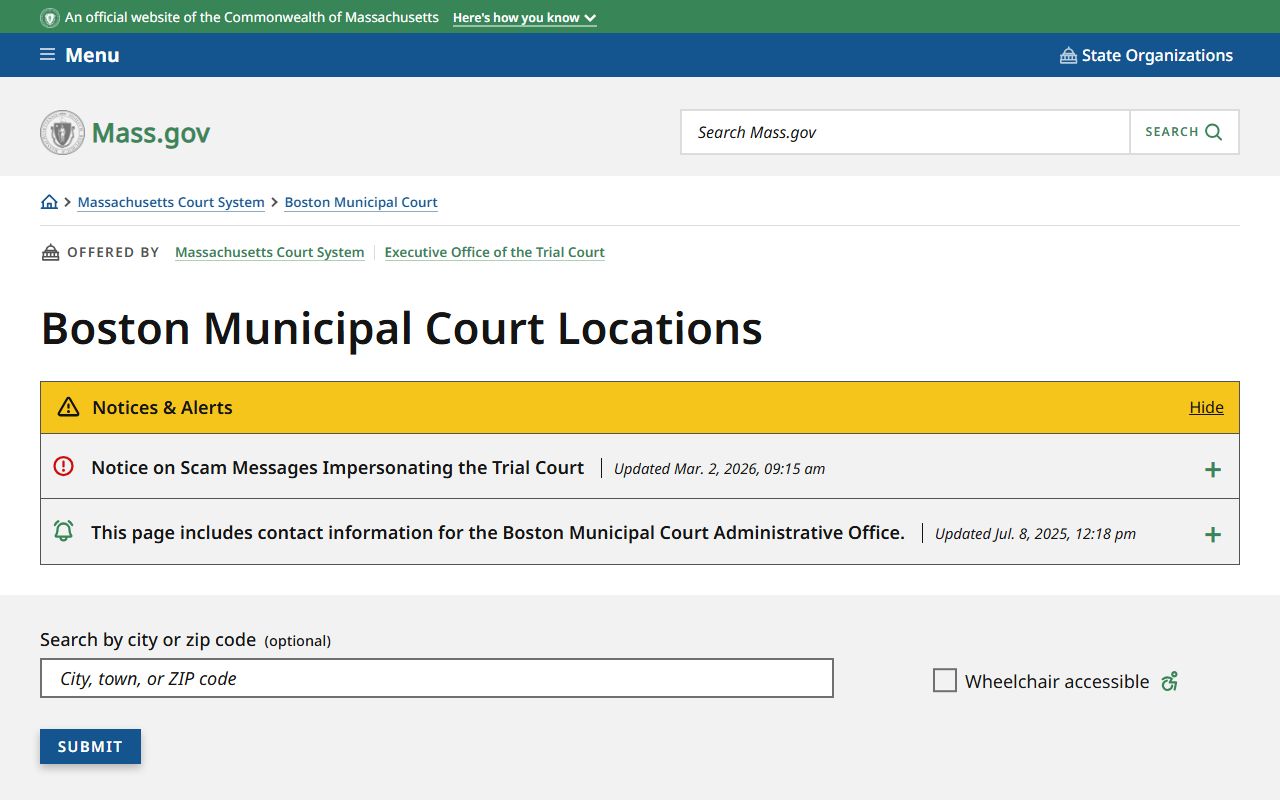Screen dimensions: 1280x800
Task: Click the Submit button
Action: (90, 746)
